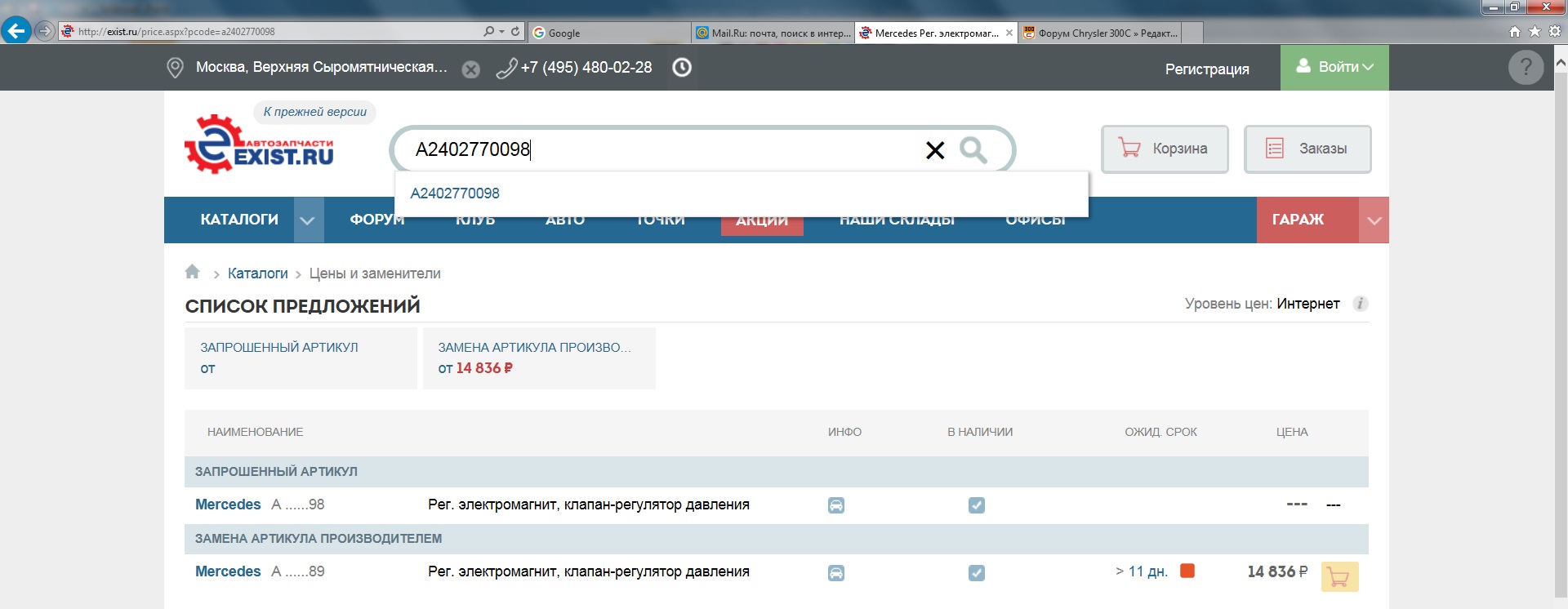Click price level value Интернет
Image resolution: width=1568 pixels, height=609 pixels.
[x=1308, y=304]
